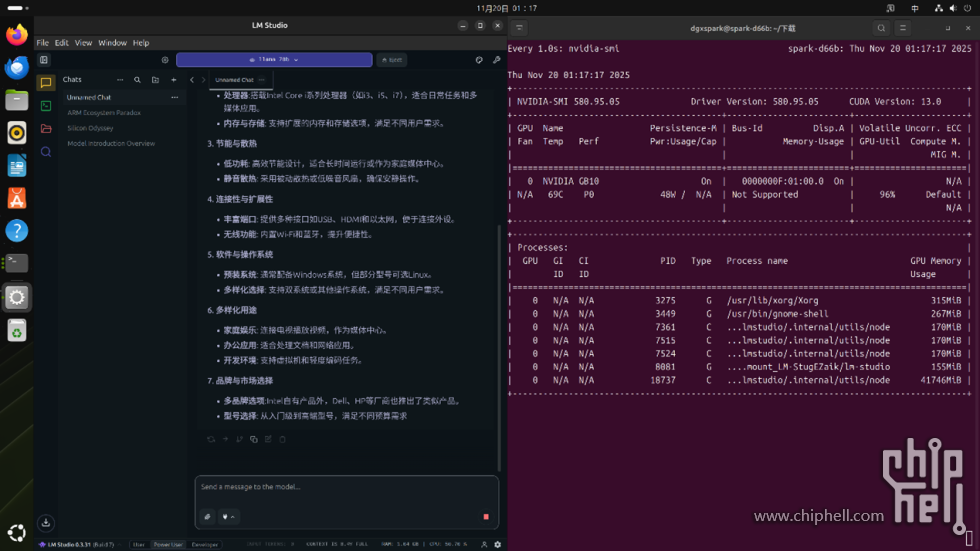Open the Developer terminal tab in sidebar
Screen dimensions: 980x551
coord(46,105)
